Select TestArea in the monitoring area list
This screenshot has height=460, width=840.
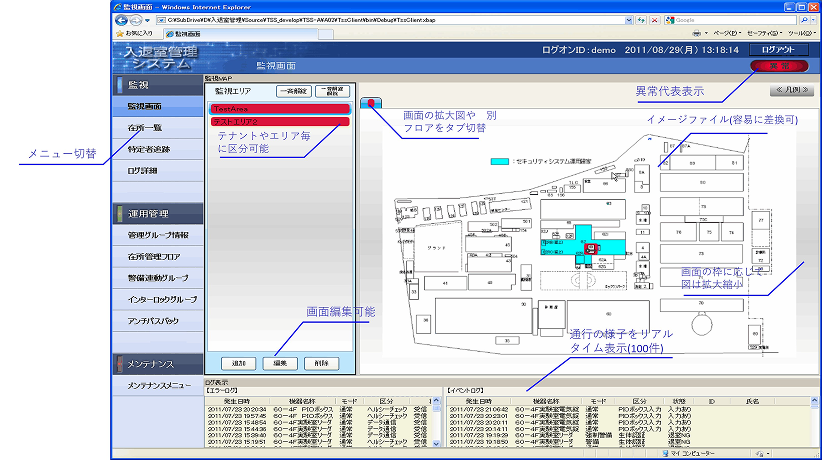[277, 108]
